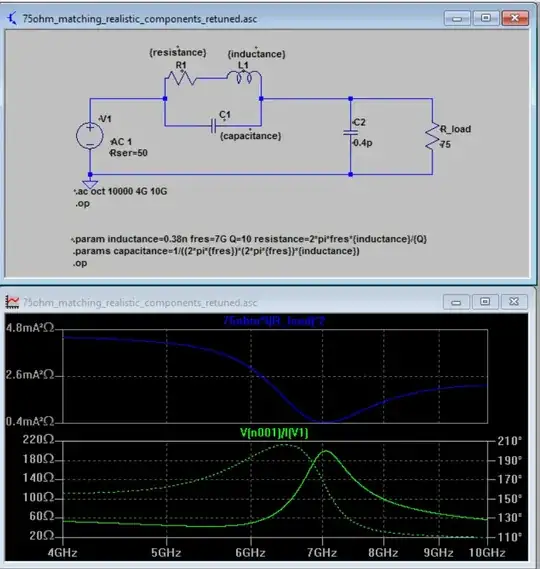Click the 2.6mA²Ω axis label
Screen dimensions: 540x569
coord(30,374)
